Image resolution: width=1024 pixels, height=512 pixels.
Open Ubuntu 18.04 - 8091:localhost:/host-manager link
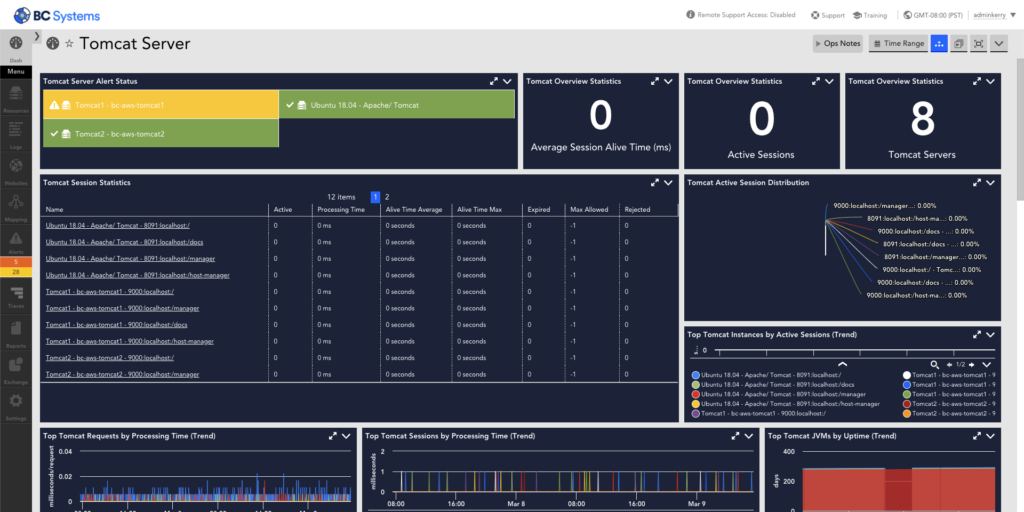pos(138,276)
